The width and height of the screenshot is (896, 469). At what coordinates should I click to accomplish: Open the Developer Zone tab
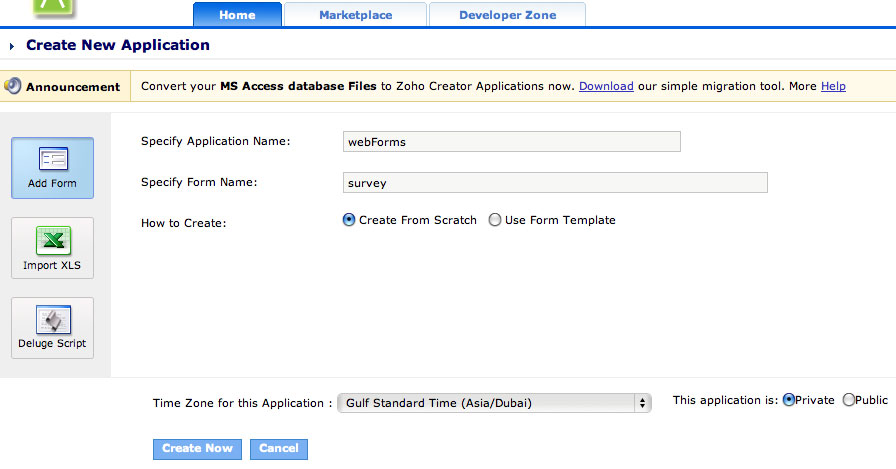507,15
